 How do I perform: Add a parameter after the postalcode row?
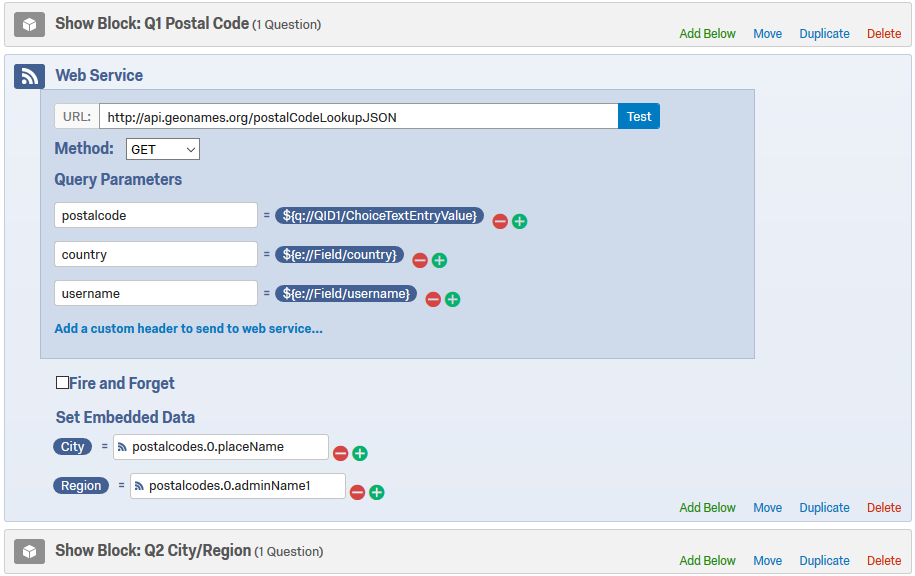pos(519,222)
